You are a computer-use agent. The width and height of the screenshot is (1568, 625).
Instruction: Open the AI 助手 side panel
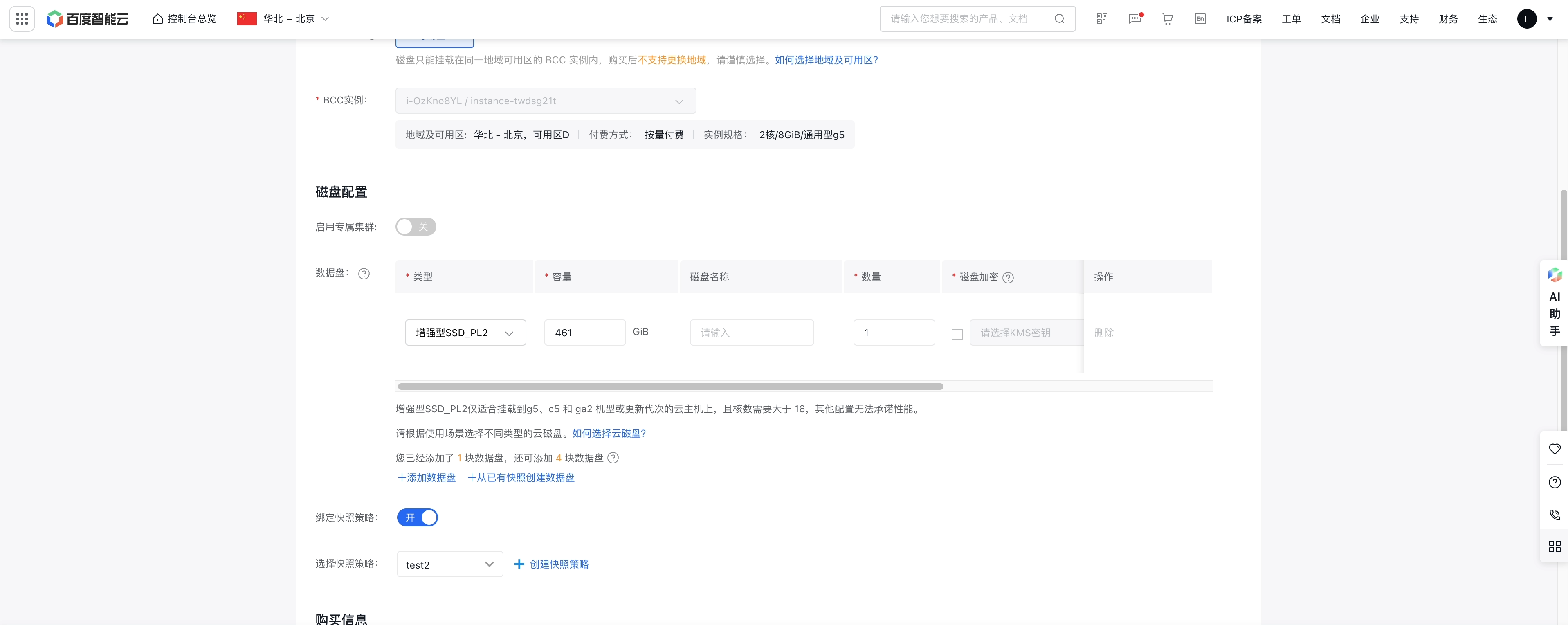[x=1554, y=303]
